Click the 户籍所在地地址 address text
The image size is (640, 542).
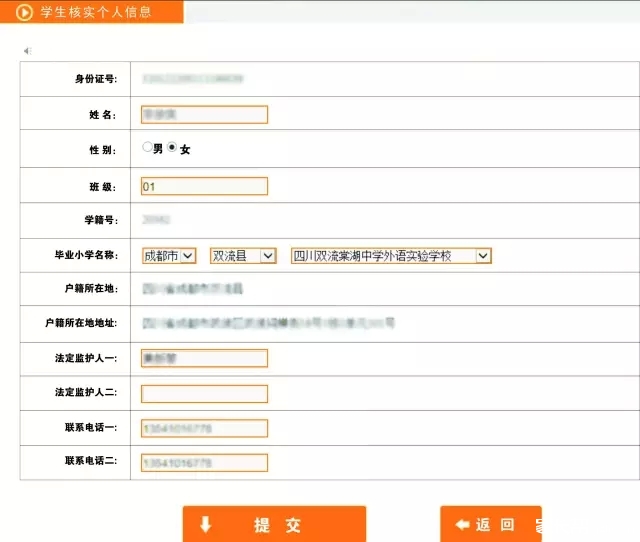click(x=268, y=323)
